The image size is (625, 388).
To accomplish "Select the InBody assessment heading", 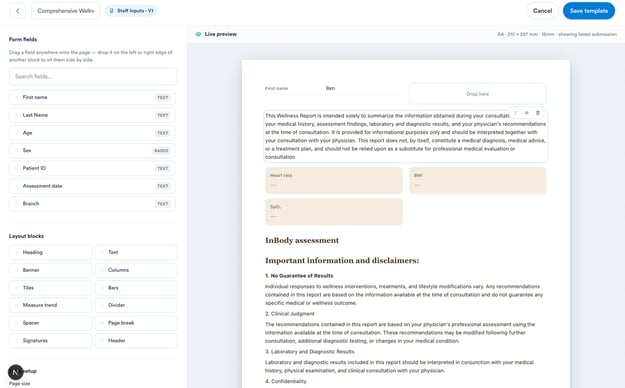I will click(302, 240).
